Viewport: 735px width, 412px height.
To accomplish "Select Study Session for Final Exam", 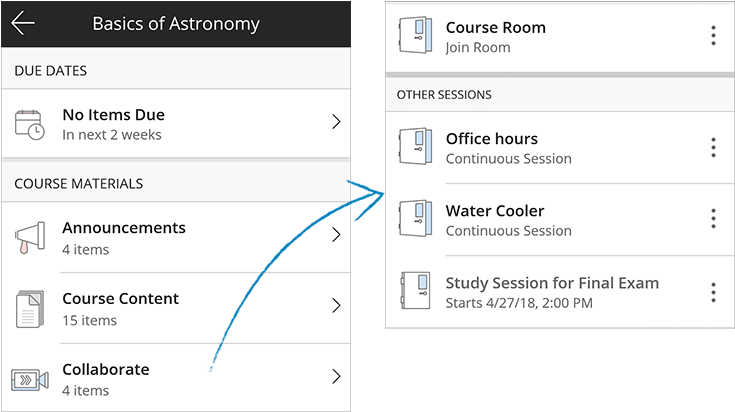I will pyautogui.click(x=552, y=283).
